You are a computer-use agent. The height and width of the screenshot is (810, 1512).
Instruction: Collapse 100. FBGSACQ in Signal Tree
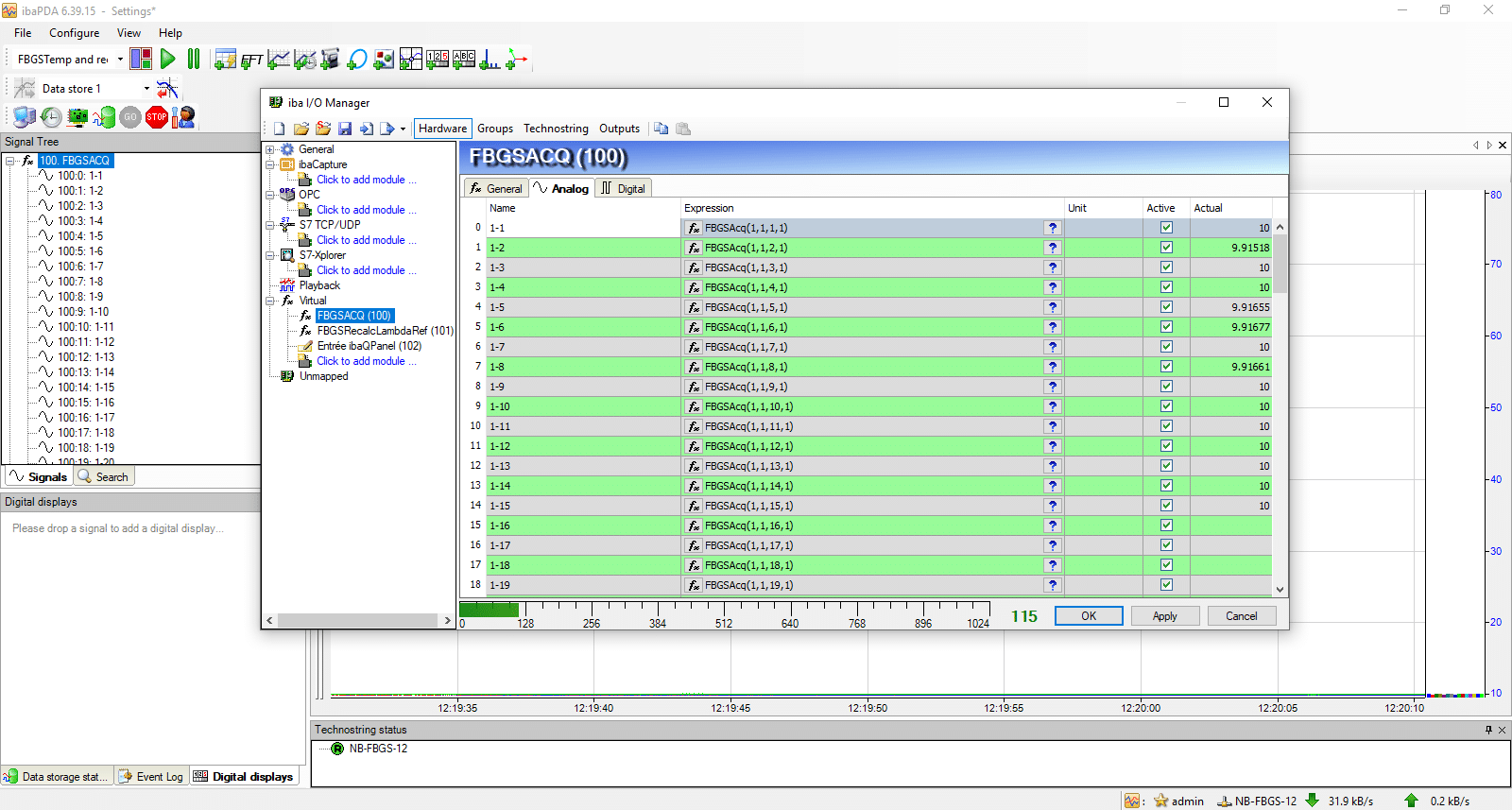pos(9,161)
